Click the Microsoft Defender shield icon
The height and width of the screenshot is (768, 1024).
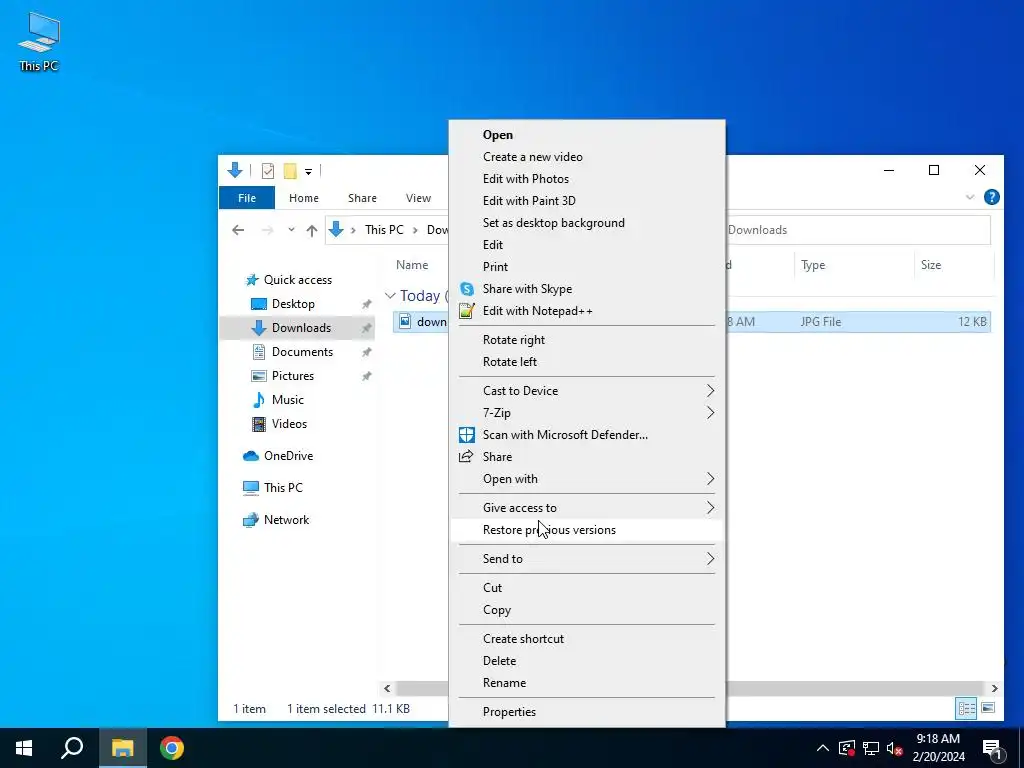coord(466,435)
